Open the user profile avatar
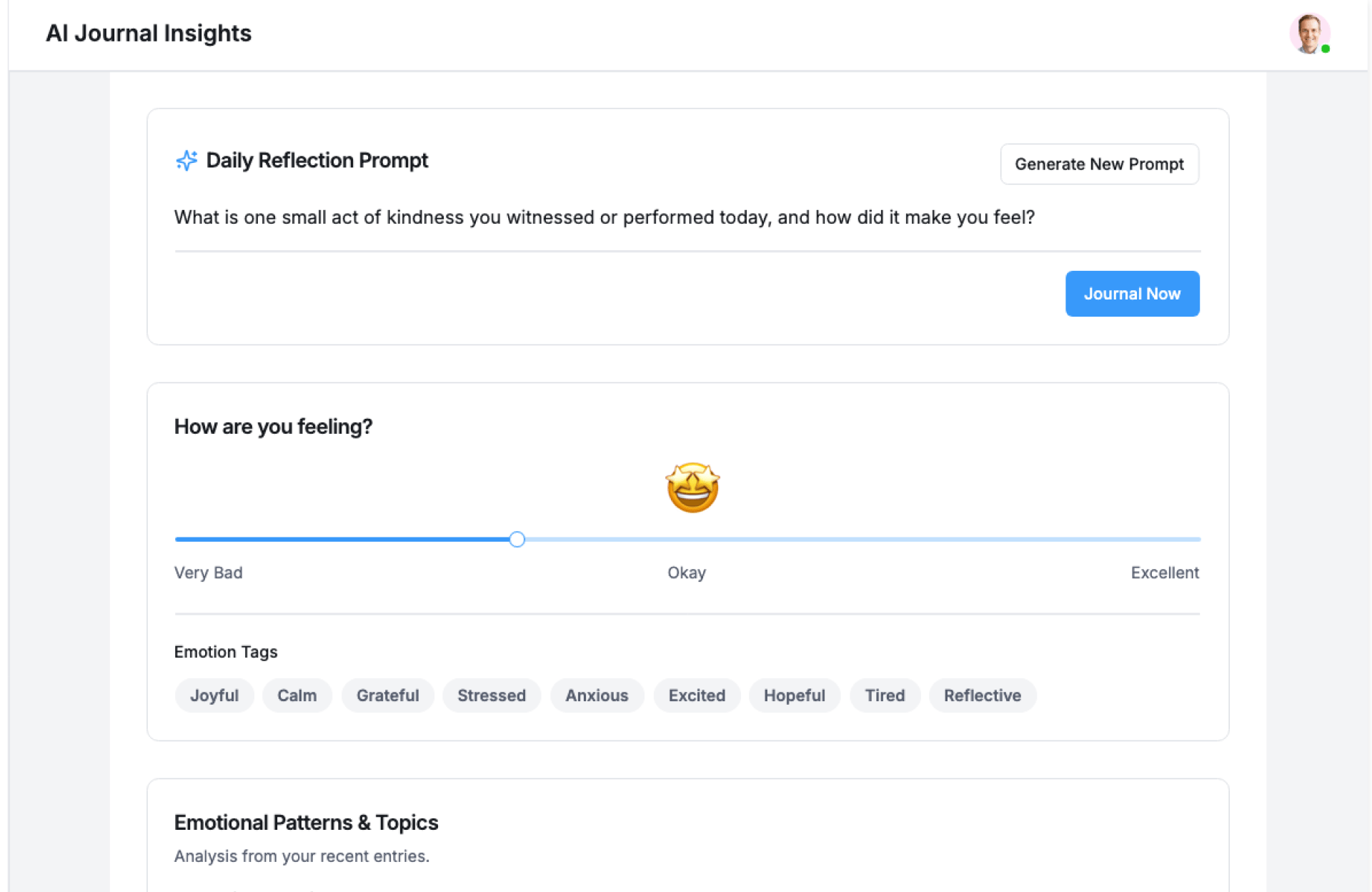This screenshot has width=1372, height=892. coord(1309,34)
